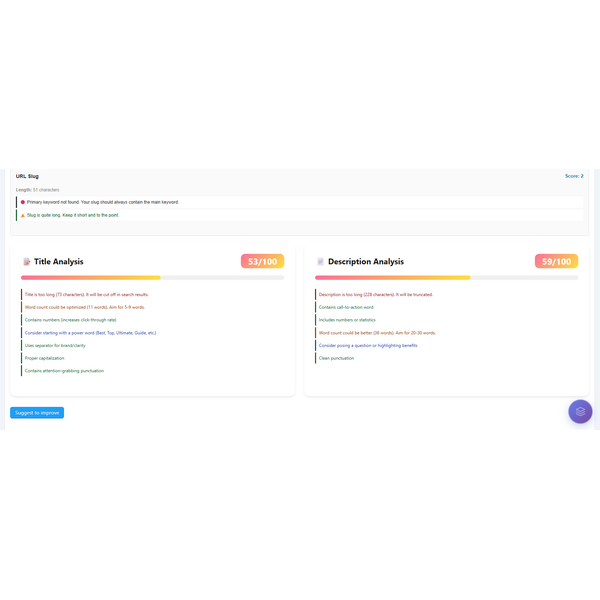Click 'Title is too long' result item
Viewport: 600px width, 600px height.
(86, 295)
